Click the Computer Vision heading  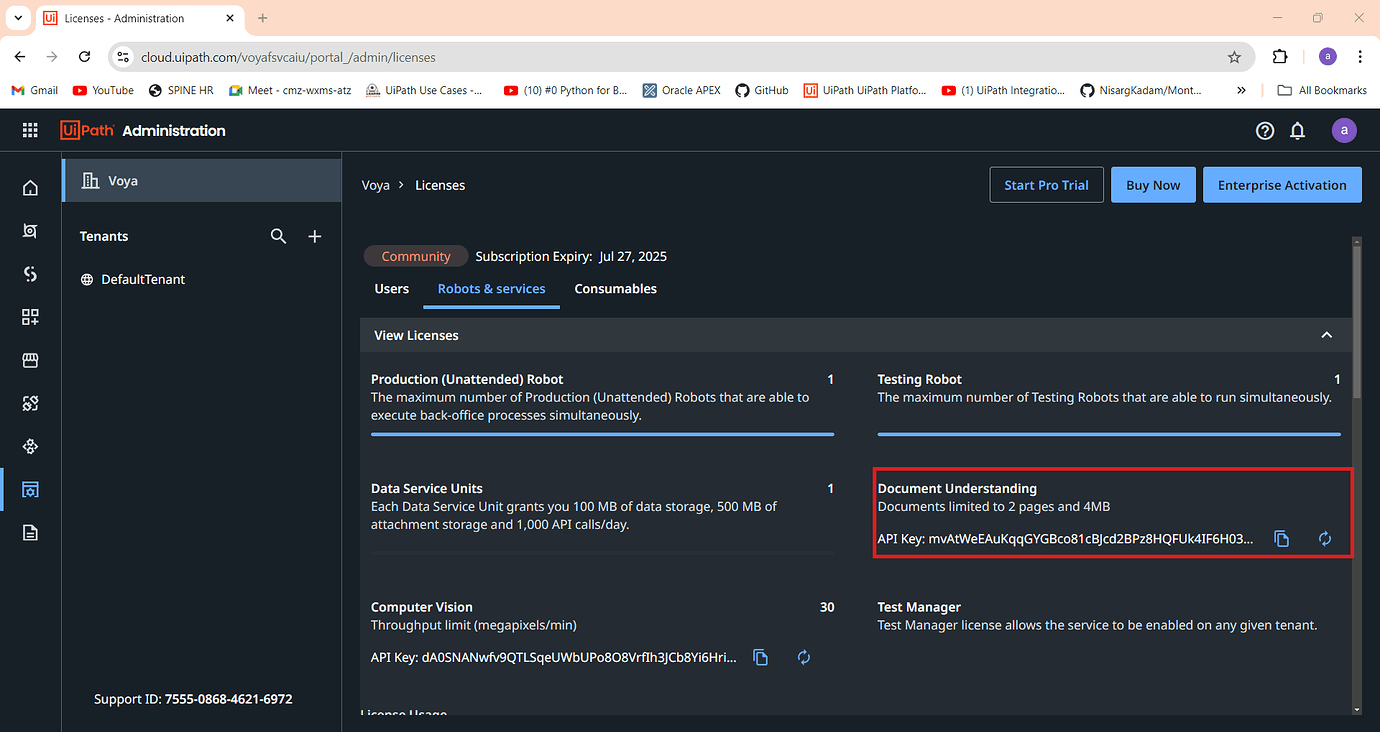click(422, 607)
